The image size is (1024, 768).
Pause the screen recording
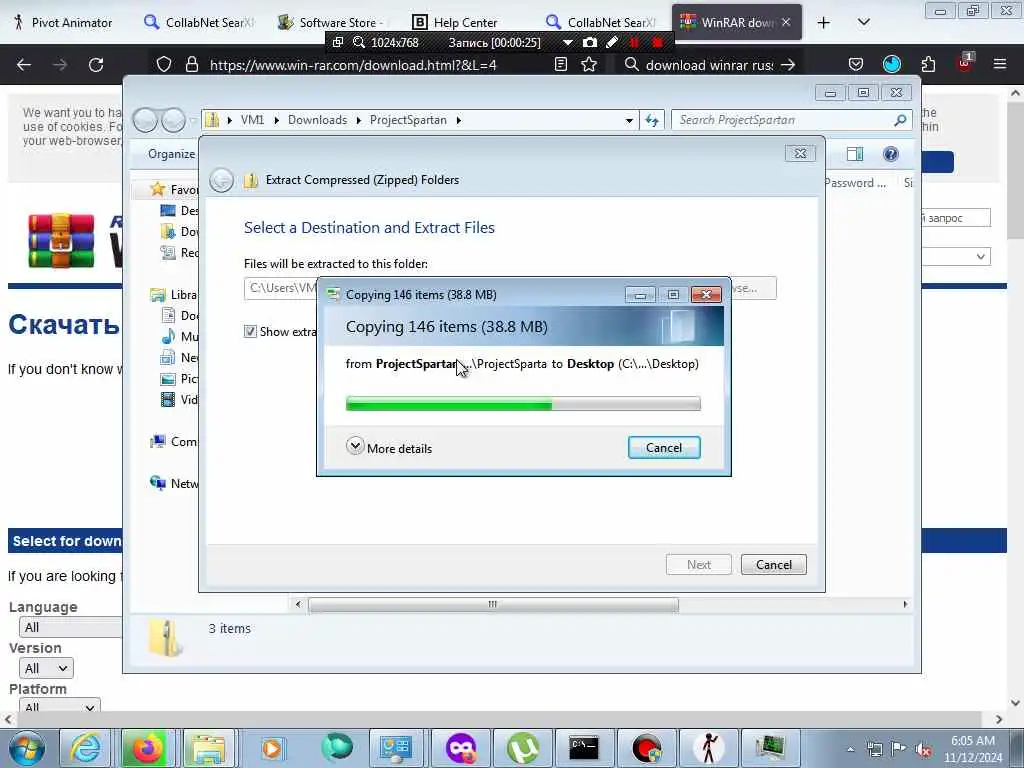[x=633, y=42]
